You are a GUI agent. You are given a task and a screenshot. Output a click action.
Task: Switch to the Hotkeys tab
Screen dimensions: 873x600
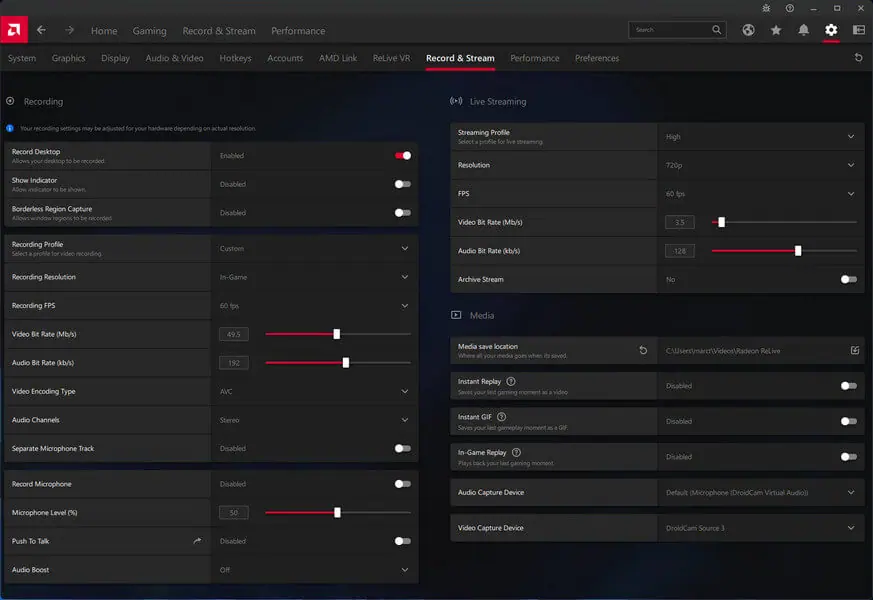pos(236,58)
